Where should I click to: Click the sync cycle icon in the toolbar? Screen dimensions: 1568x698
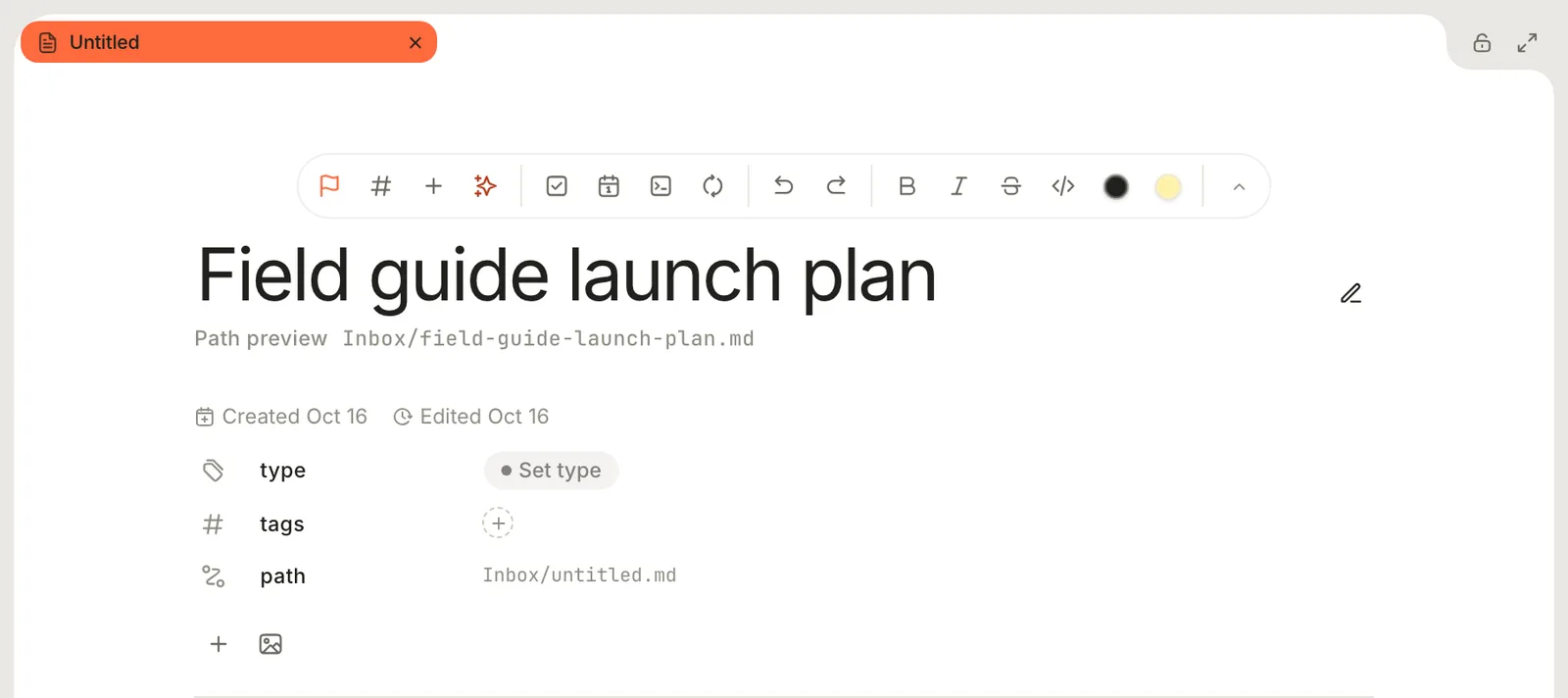pyautogui.click(x=712, y=185)
